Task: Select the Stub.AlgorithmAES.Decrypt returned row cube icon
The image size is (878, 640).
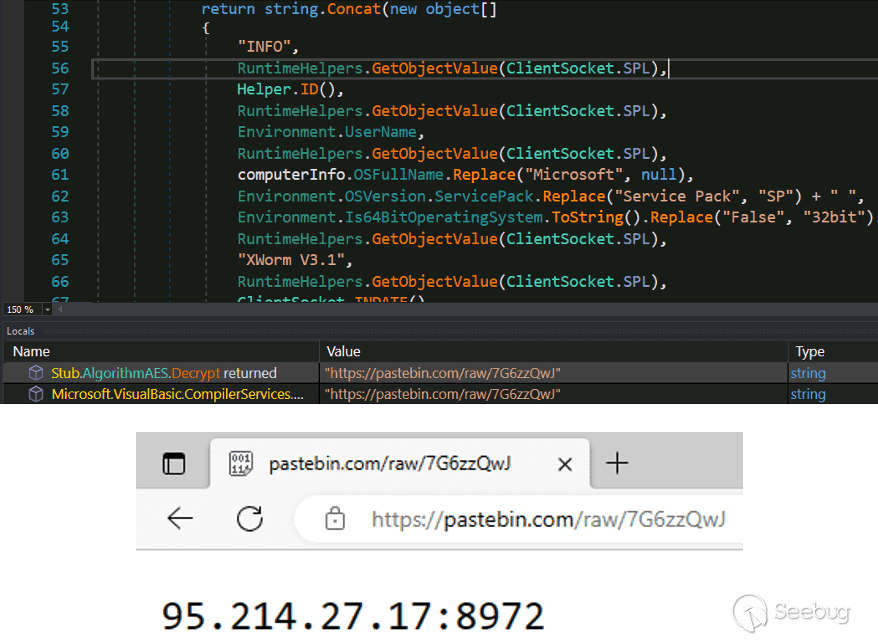Action: tap(36, 373)
